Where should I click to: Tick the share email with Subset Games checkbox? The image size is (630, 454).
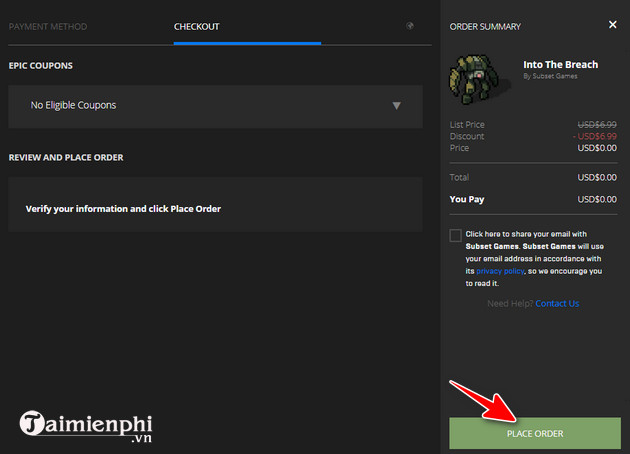tap(455, 235)
